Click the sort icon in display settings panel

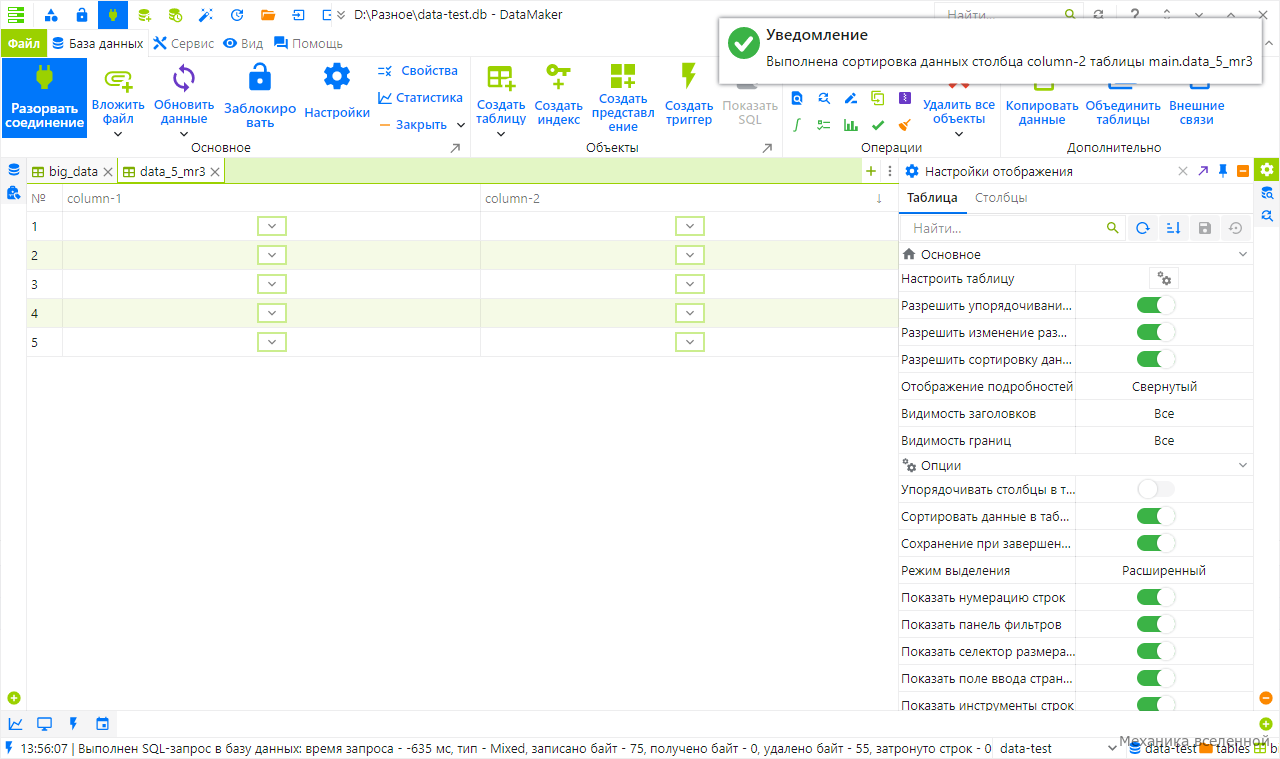tap(1173, 229)
